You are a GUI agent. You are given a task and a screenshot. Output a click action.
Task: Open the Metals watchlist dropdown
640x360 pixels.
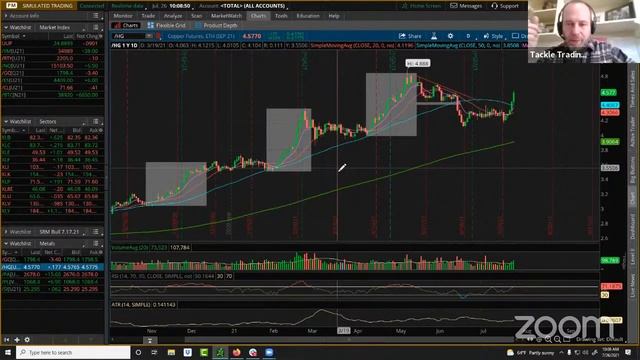click(x=61, y=243)
